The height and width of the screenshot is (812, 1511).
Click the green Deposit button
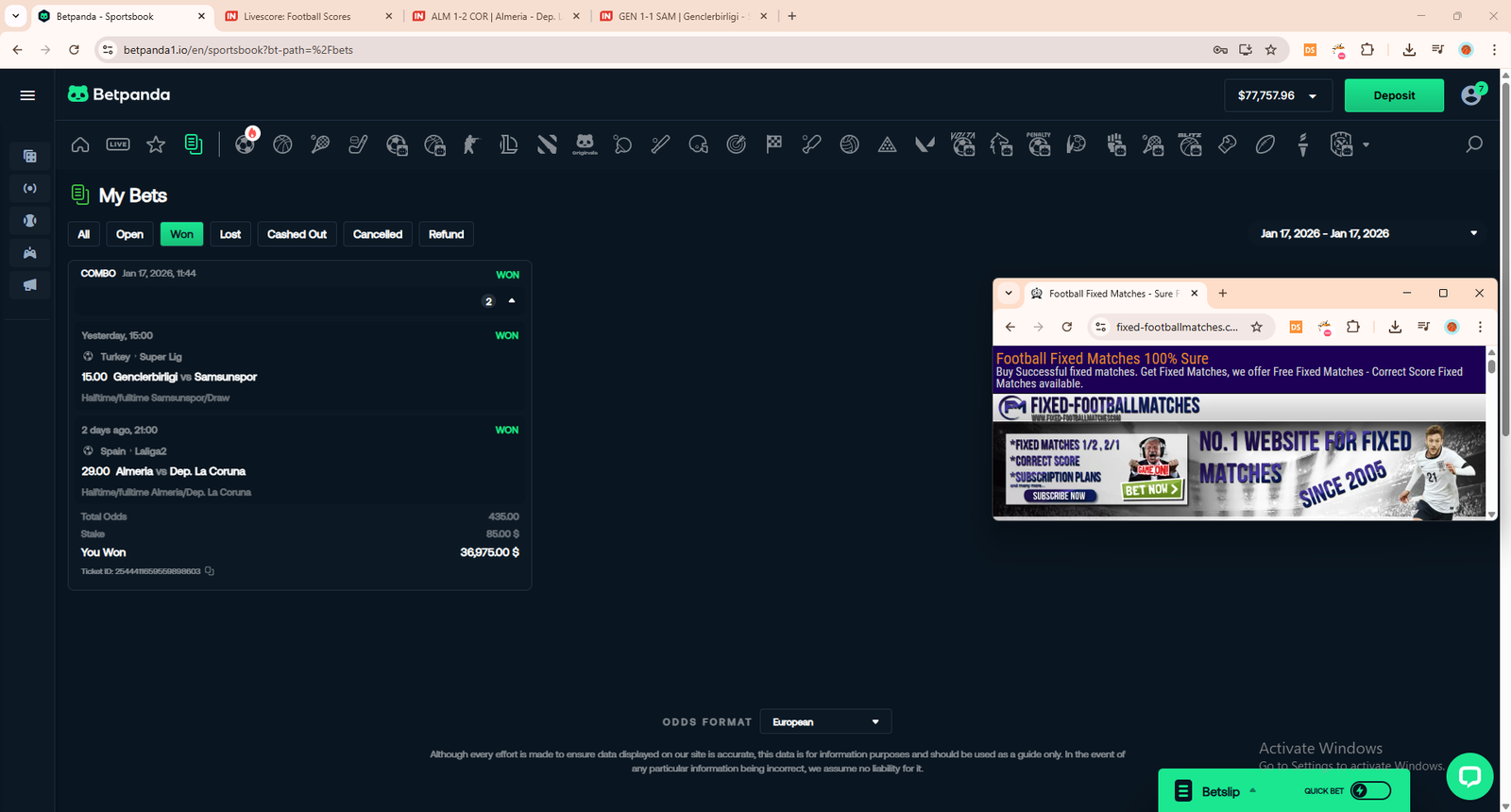pyautogui.click(x=1393, y=95)
